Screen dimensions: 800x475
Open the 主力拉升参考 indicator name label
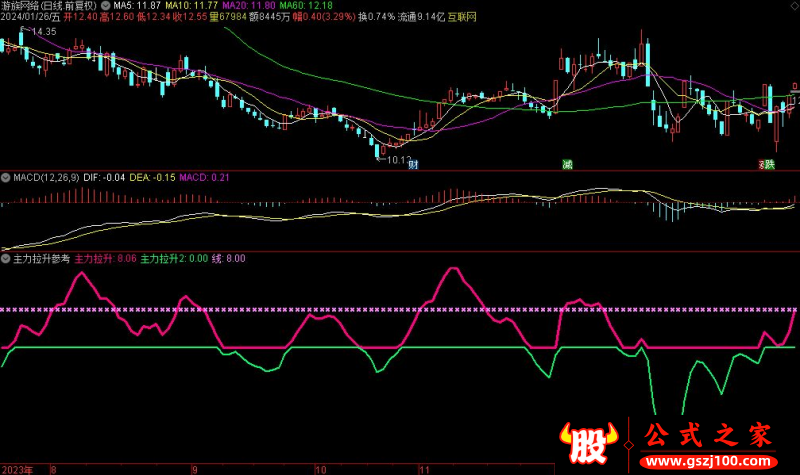41,258
